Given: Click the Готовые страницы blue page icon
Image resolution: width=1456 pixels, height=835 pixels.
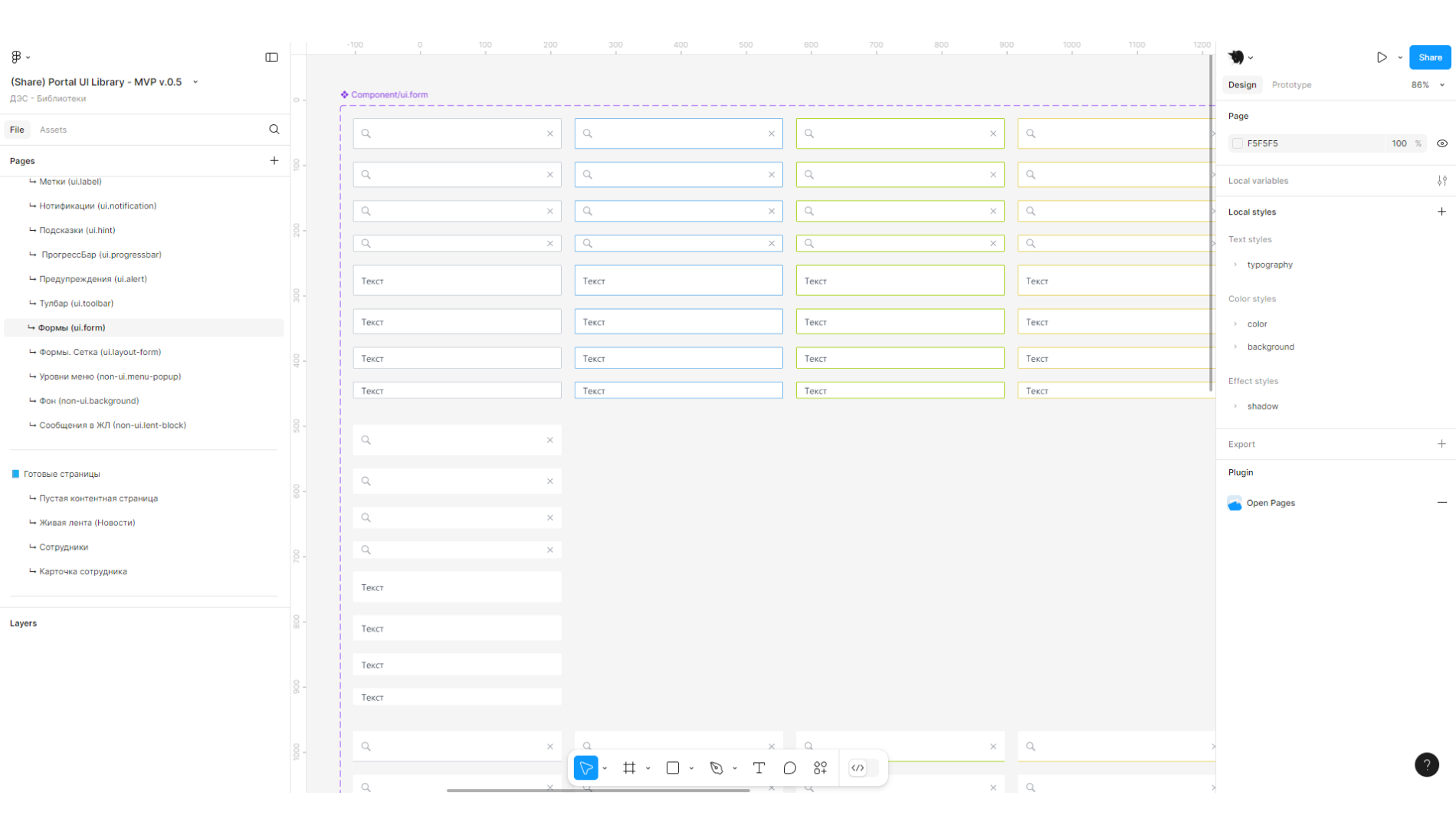Looking at the screenshot, I should (x=15, y=474).
